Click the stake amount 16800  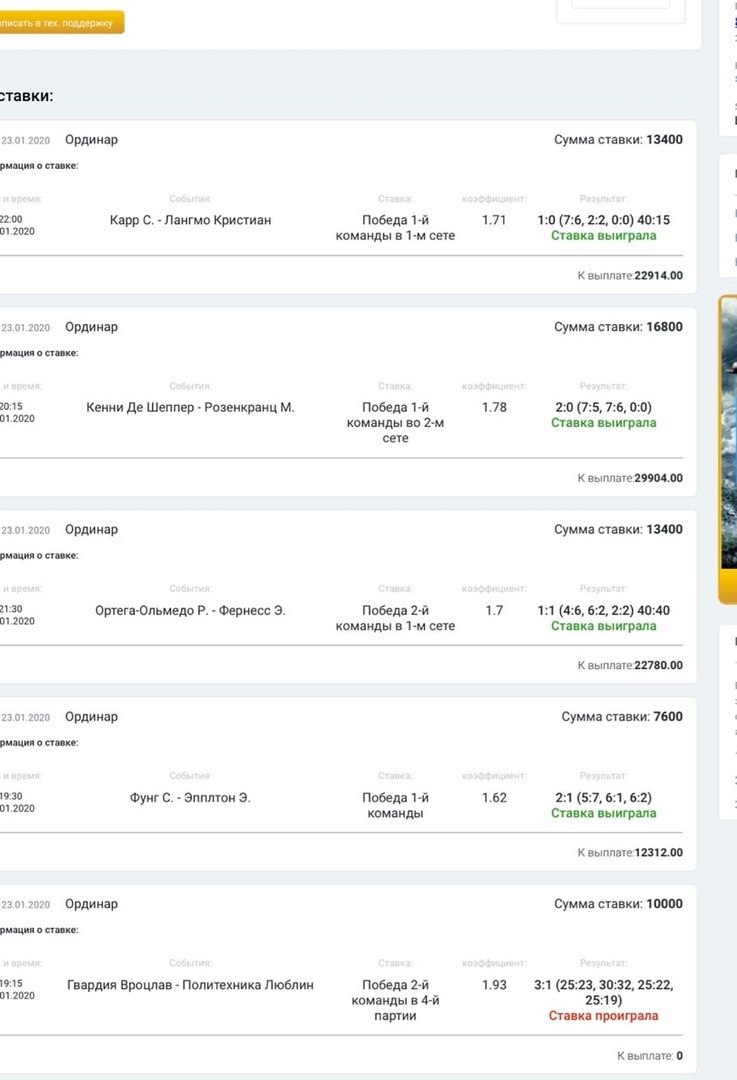click(665, 327)
